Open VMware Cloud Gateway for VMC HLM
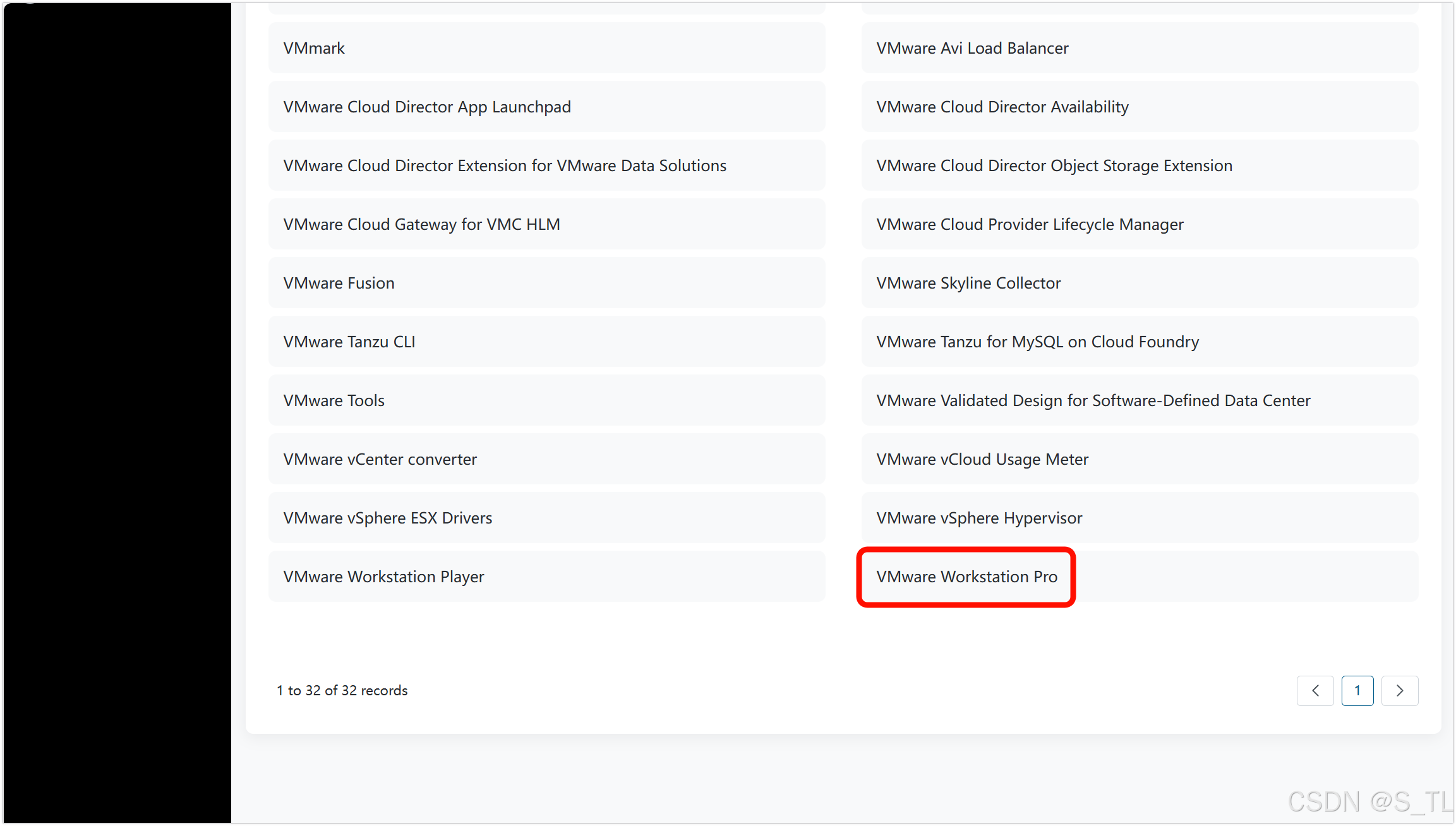1456x826 pixels. point(421,224)
